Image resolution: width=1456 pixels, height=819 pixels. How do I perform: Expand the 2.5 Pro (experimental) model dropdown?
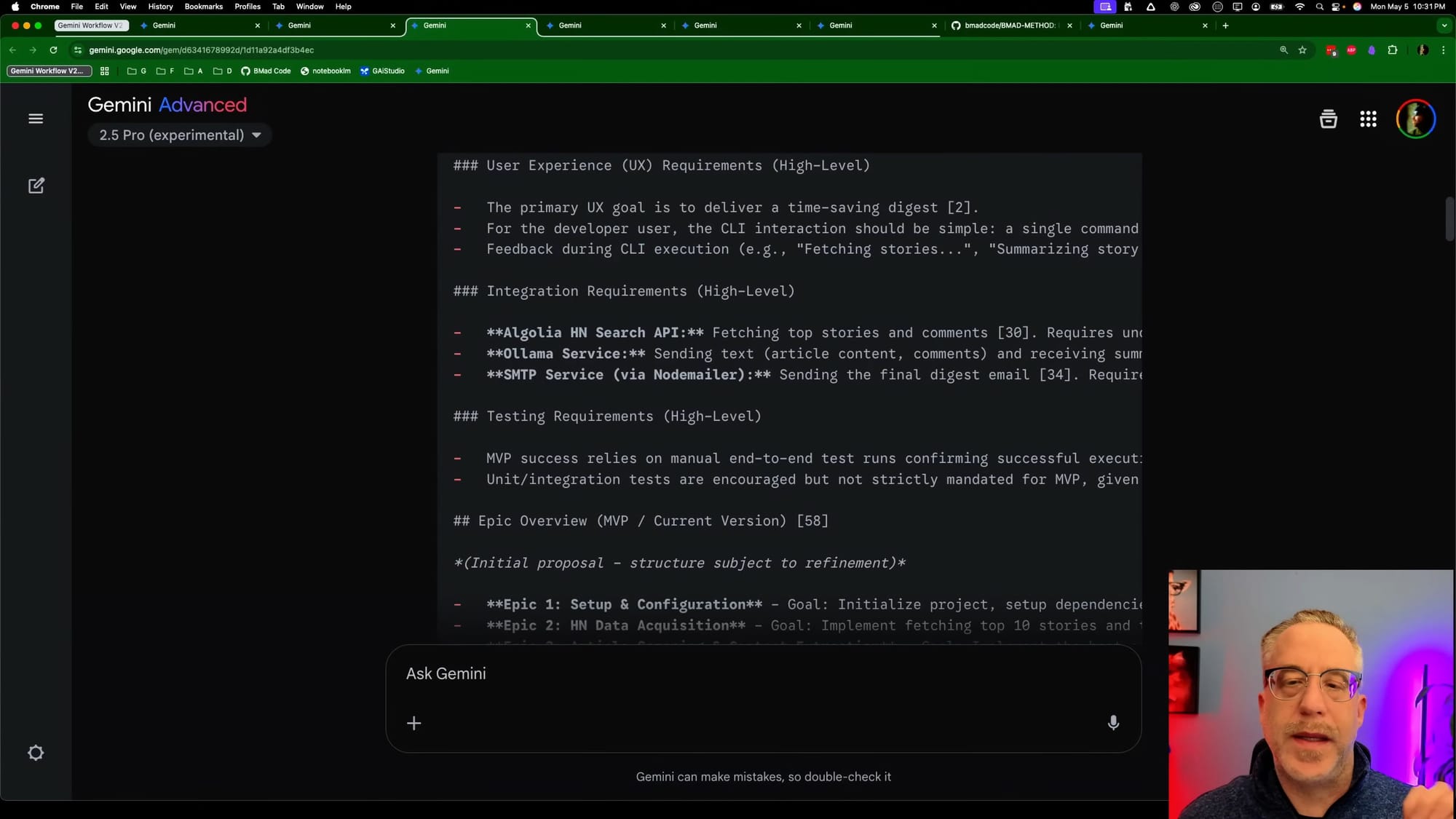pos(180,135)
